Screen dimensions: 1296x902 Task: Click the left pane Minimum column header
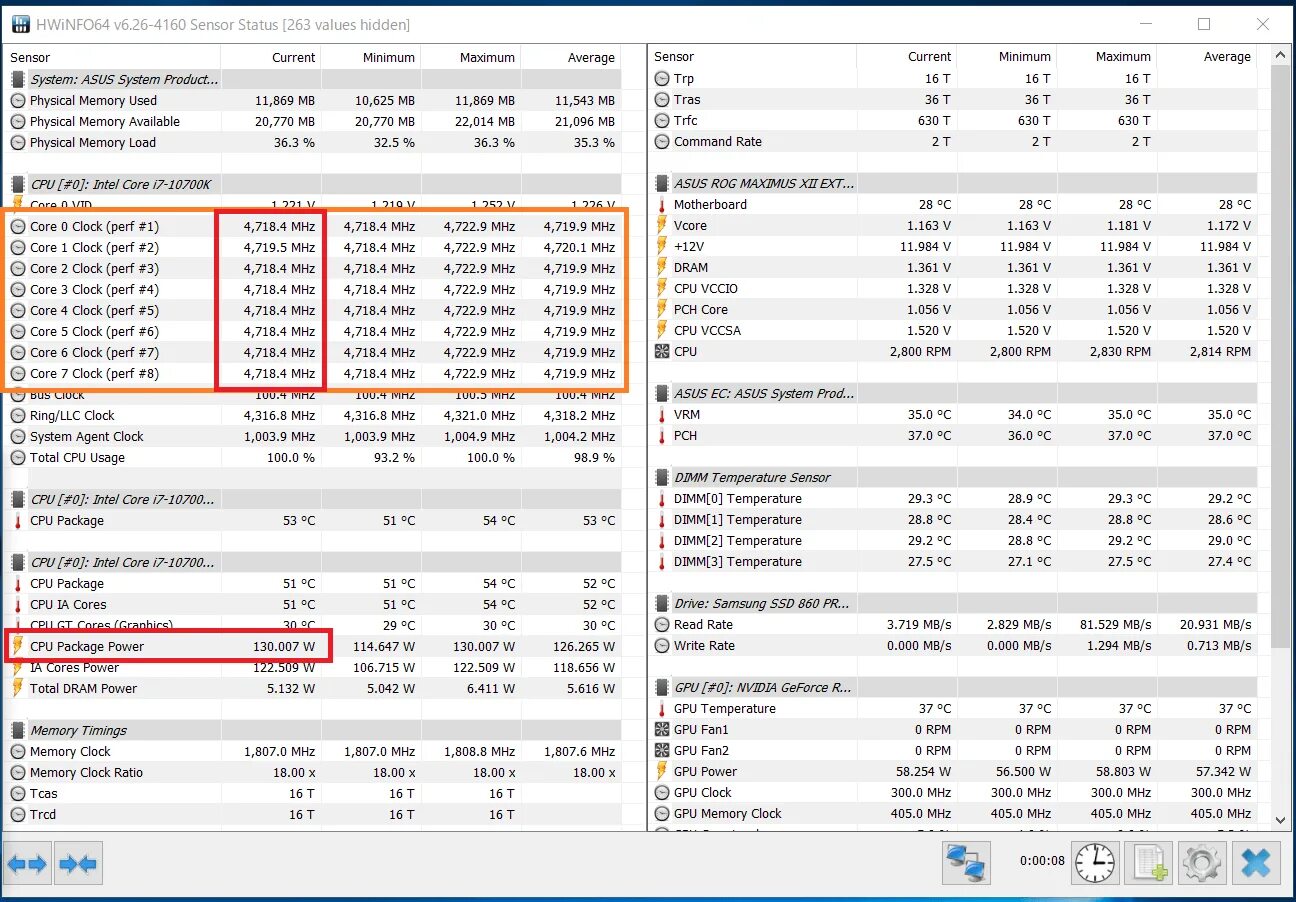(371, 57)
